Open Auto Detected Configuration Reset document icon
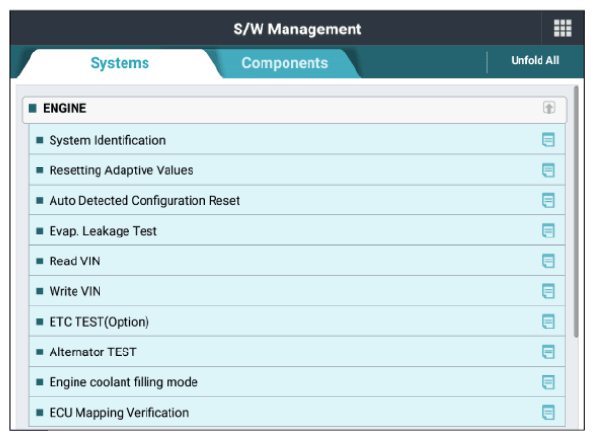Image resolution: width=594 pixels, height=440 pixels. pos(548,200)
